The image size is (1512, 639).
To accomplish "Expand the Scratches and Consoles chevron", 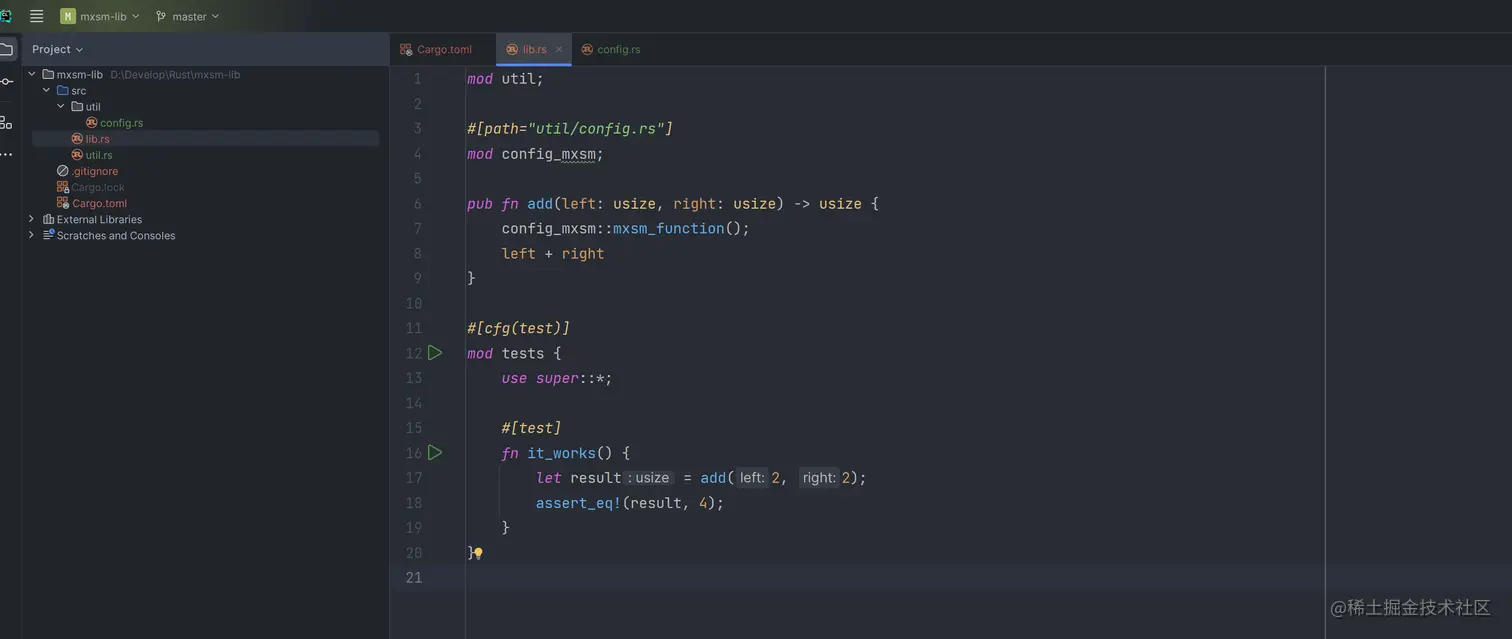I will coord(32,235).
